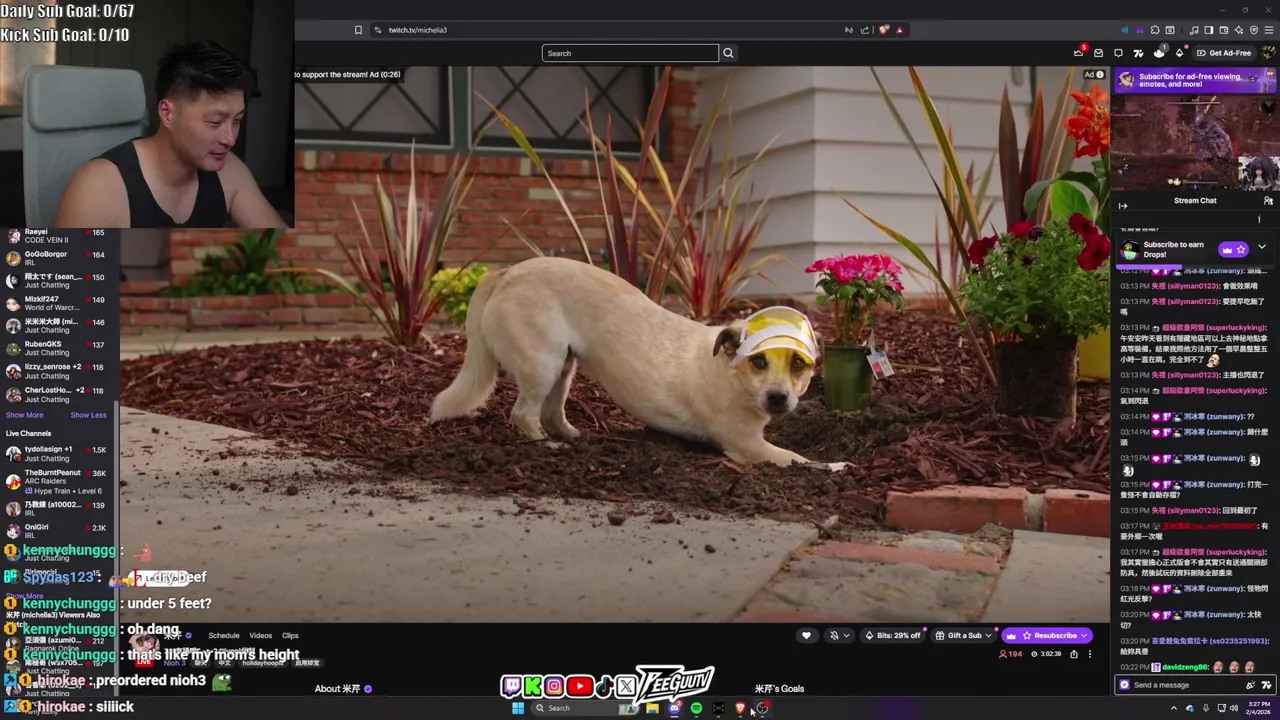
Task: Open Brave browser taskbar icon
Action: click(x=740, y=708)
